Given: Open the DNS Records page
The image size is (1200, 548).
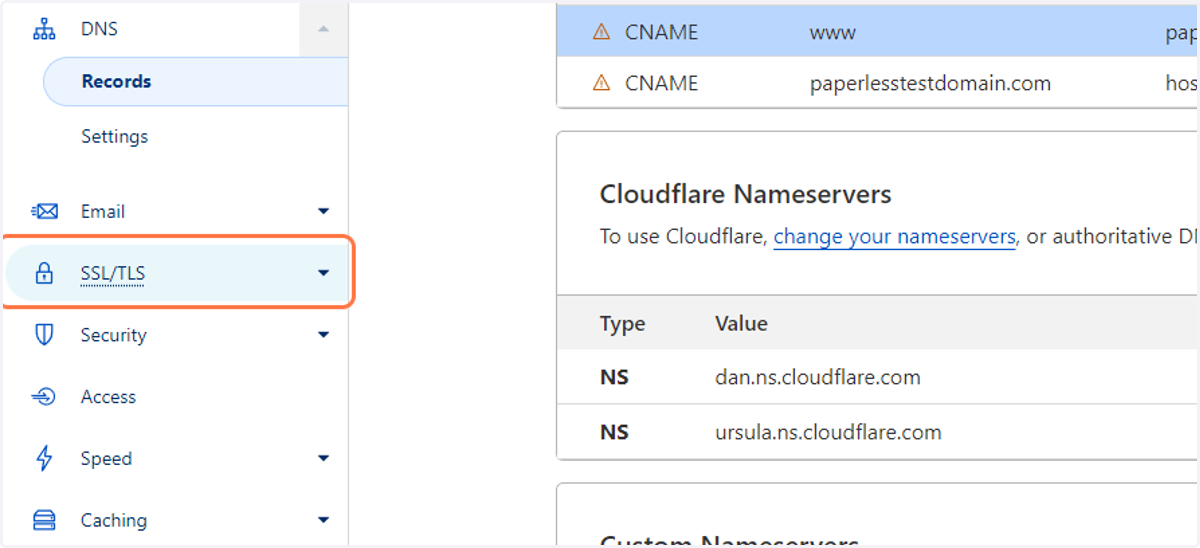Looking at the screenshot, I should click(196, 82).
